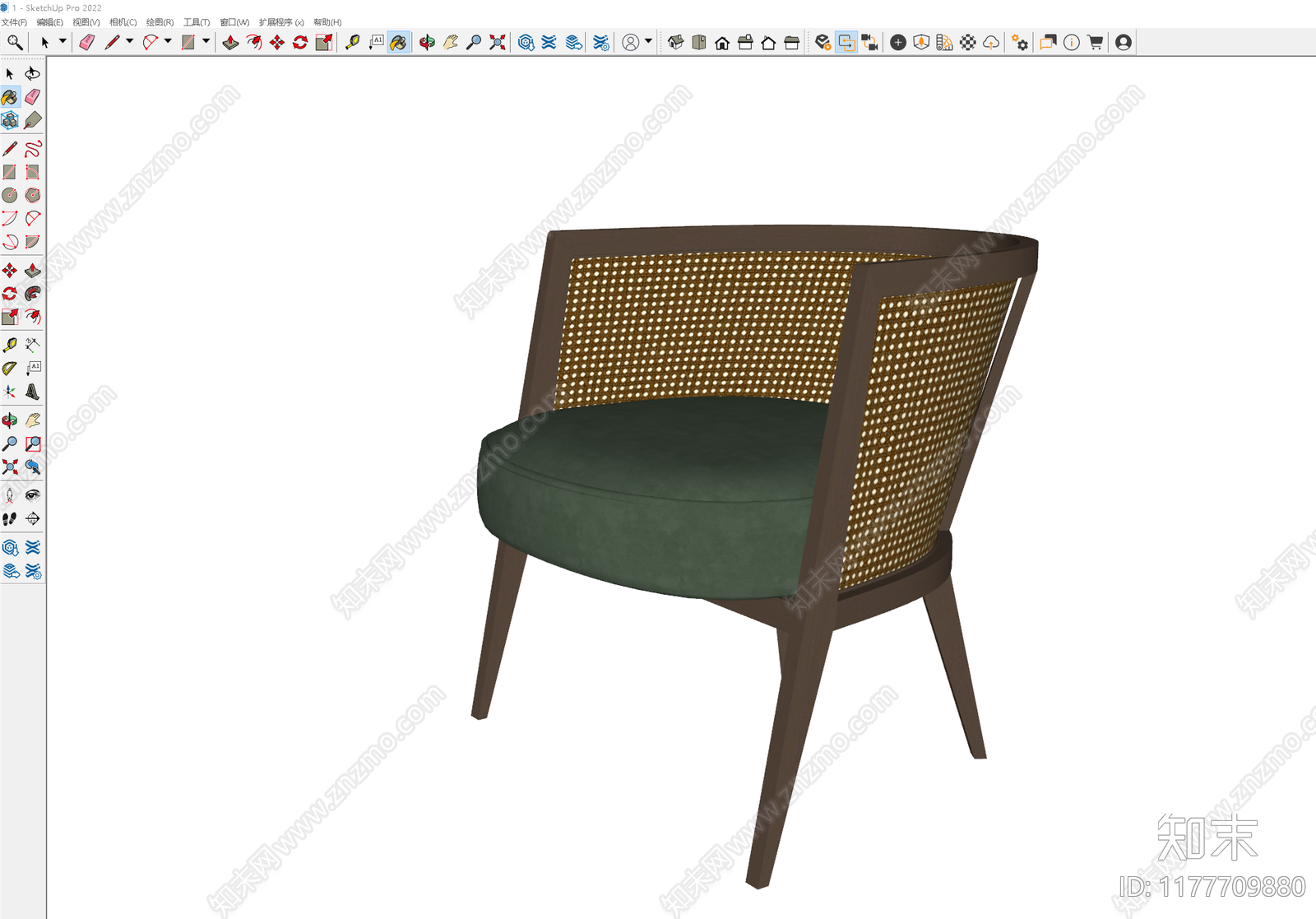Screen dimensions: 1316x919
Task: Click the Search magnifier in top toolbar
Action: (x=15, y=42)
